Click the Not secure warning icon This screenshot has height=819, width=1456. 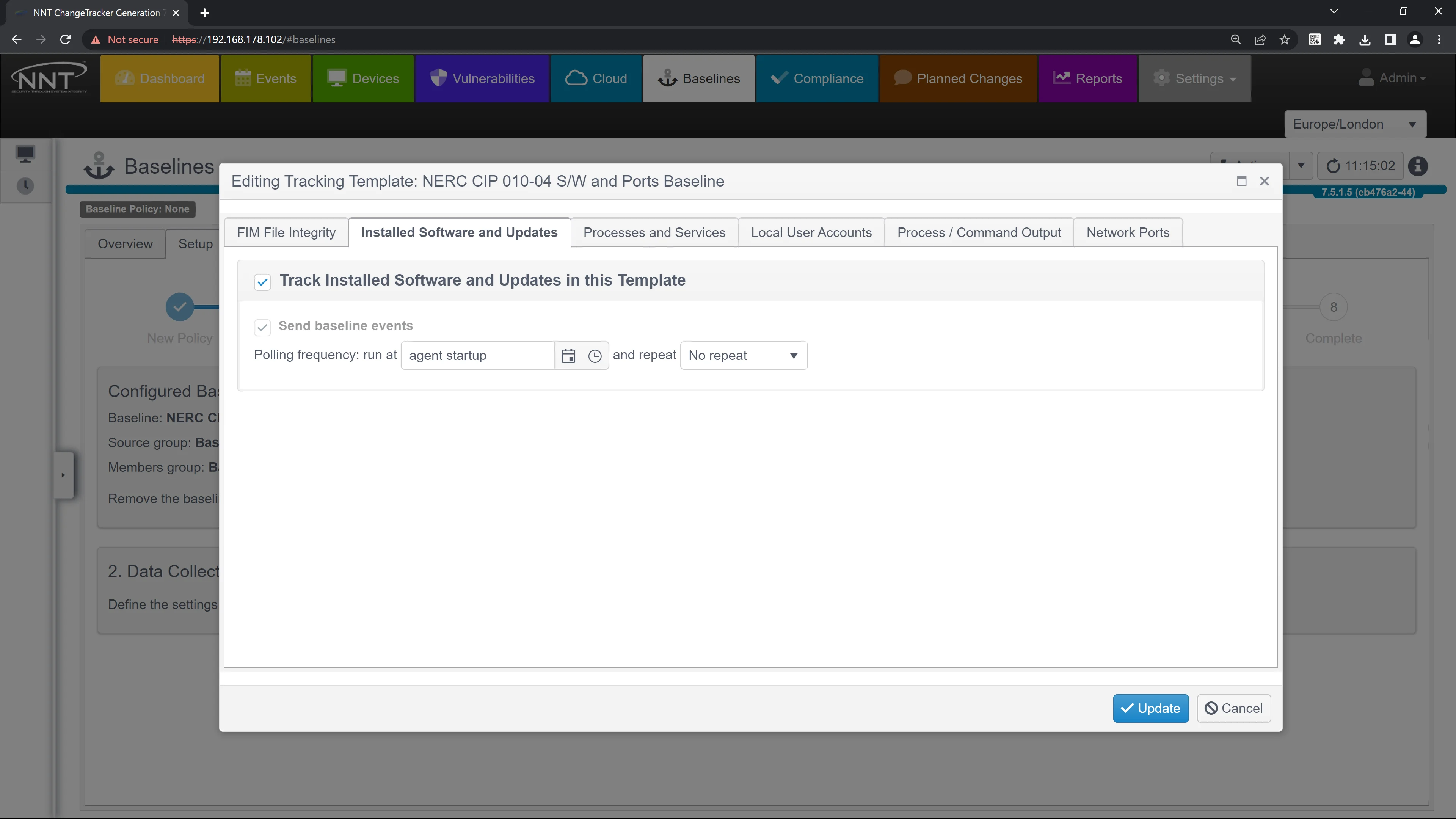96,39
